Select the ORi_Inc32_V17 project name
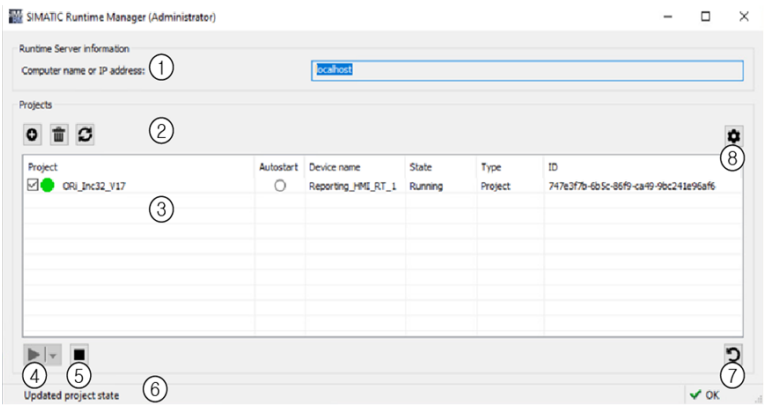The image size is (769, 409). click(94, 186)
